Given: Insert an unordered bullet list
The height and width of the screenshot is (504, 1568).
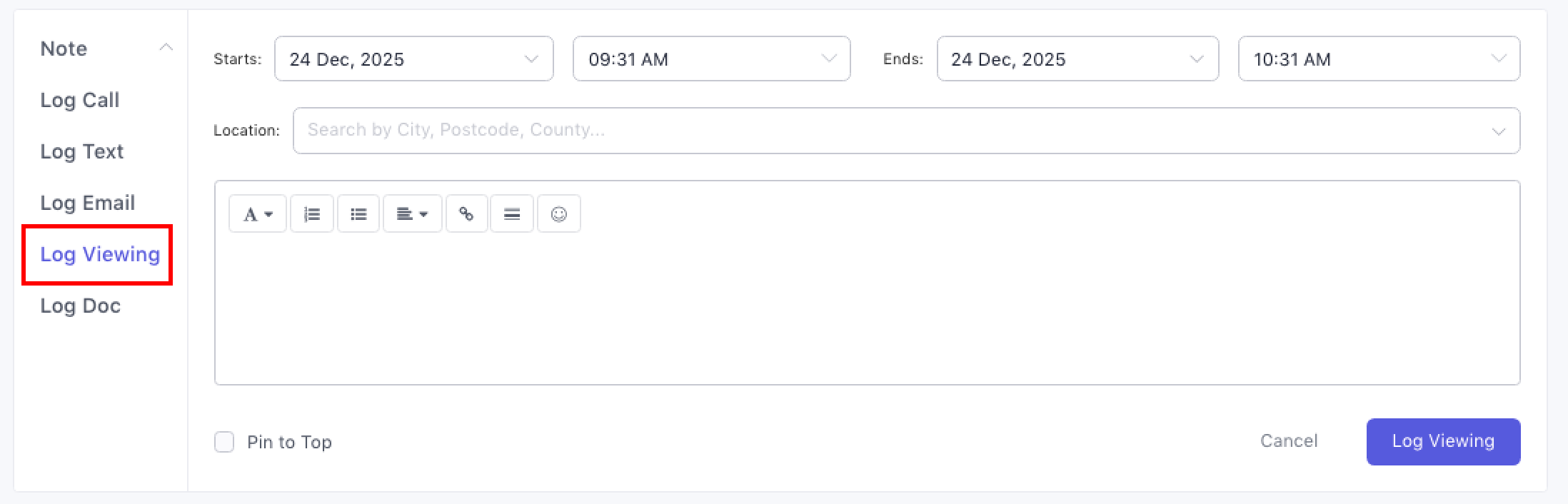Looking at the screenshot, I should coord(358,214).
